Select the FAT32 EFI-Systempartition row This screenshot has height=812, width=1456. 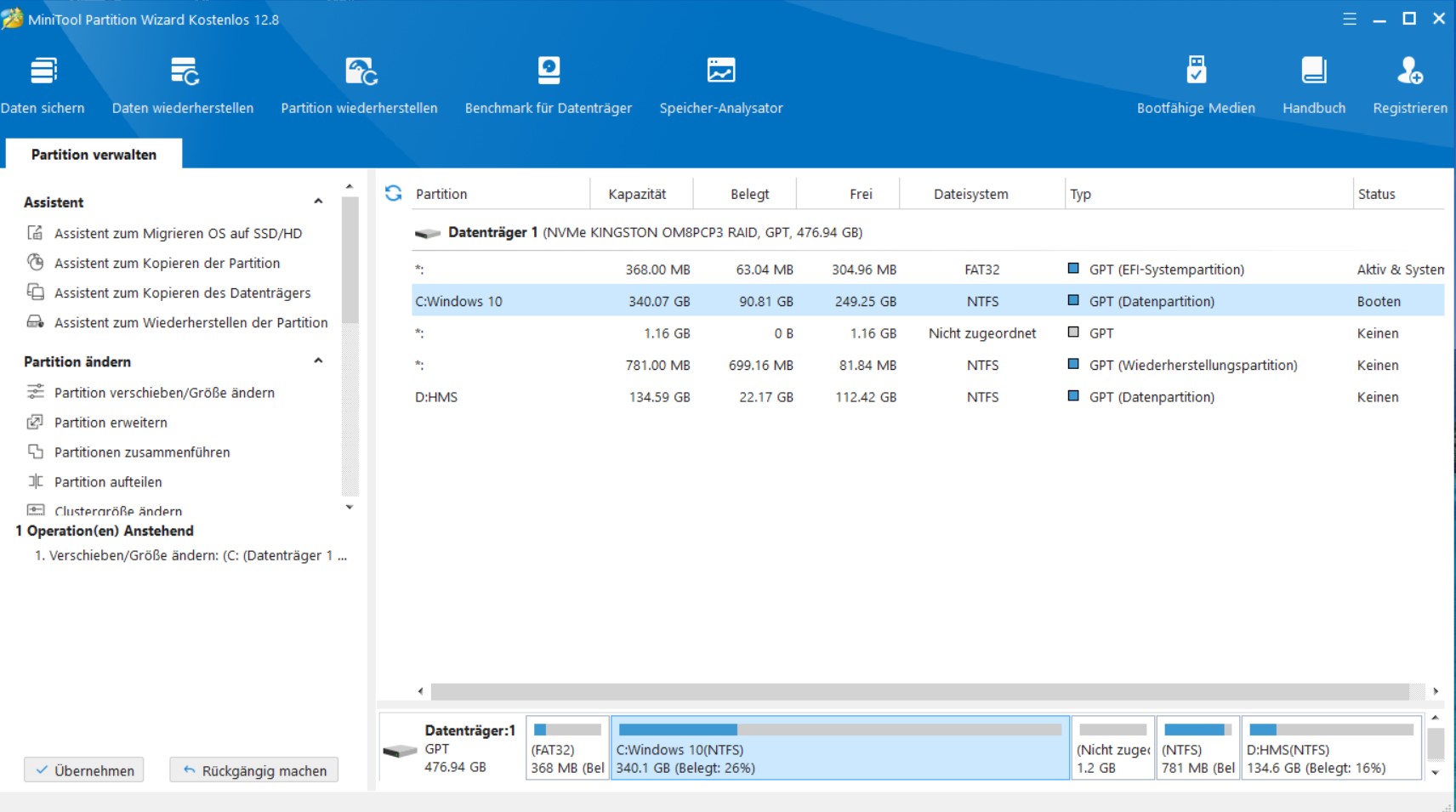(x=928, y=270)
